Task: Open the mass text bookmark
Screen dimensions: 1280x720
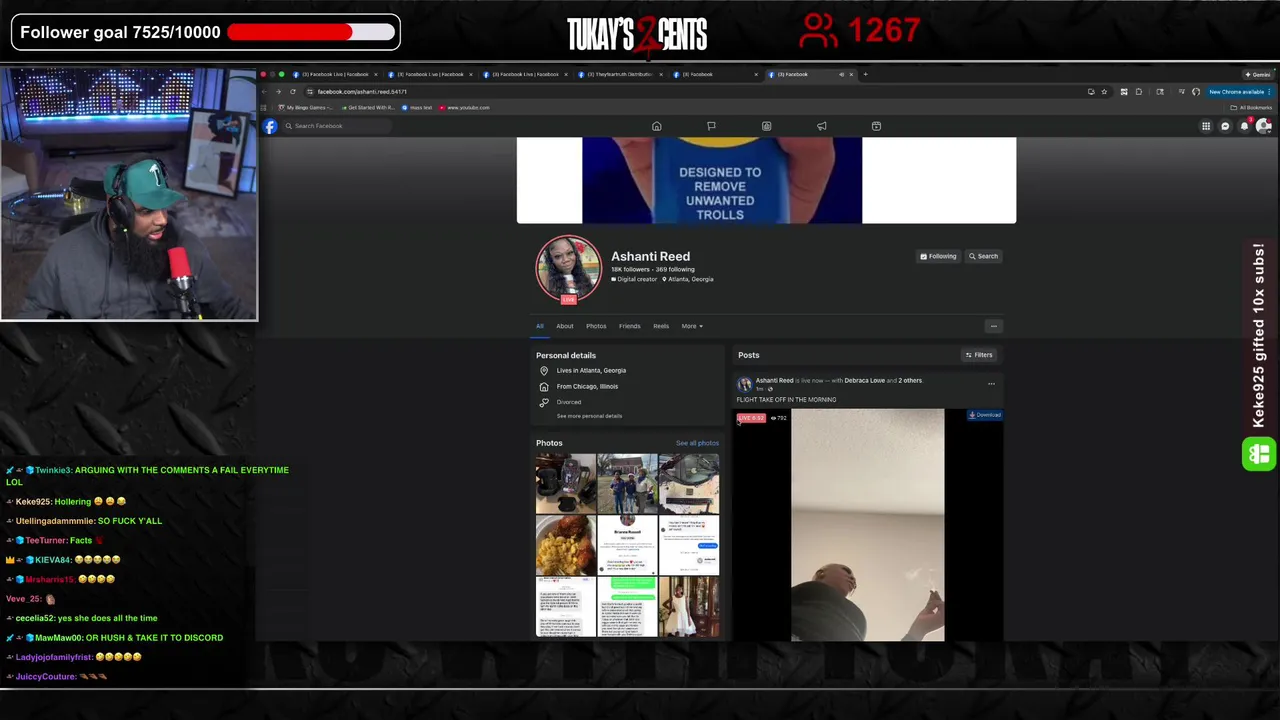Action: point(418,107)
